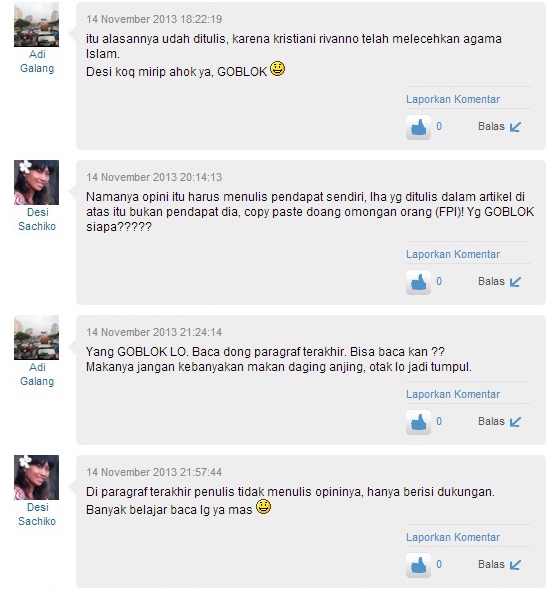Report the 18:22:19 comment via Laporkan Komentar
Image resolution: width=548 pixels, height=590 pixels.
453,99
